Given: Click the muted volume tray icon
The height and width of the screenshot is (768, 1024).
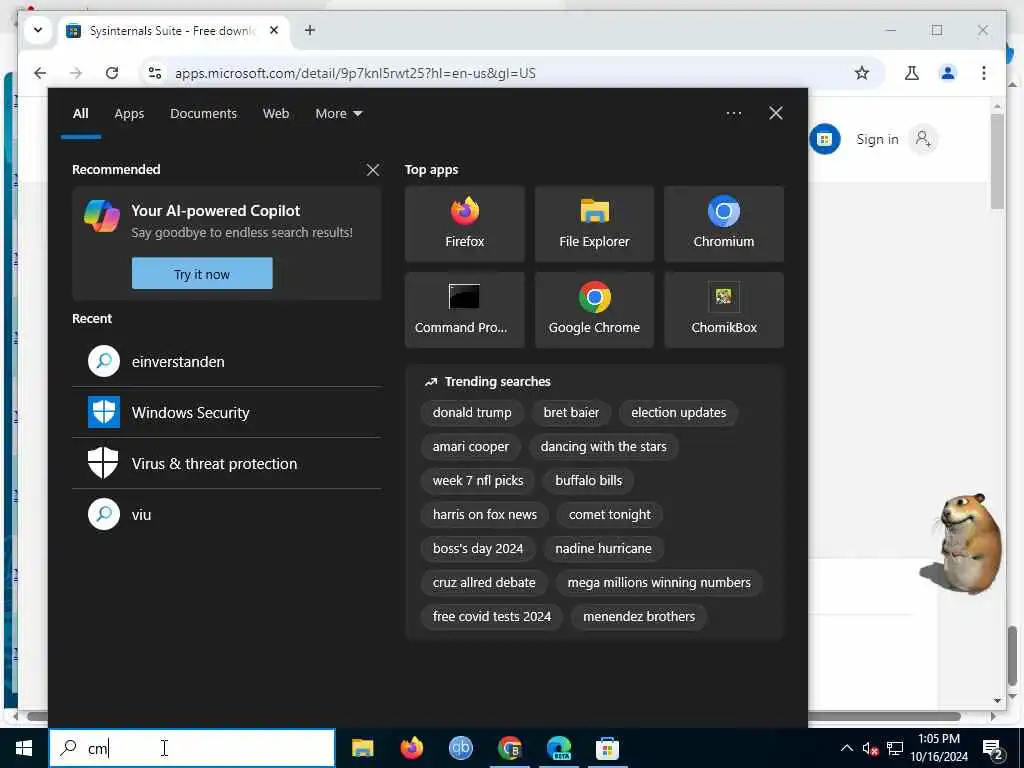Looking at the screenshot, I should point(870,749).
